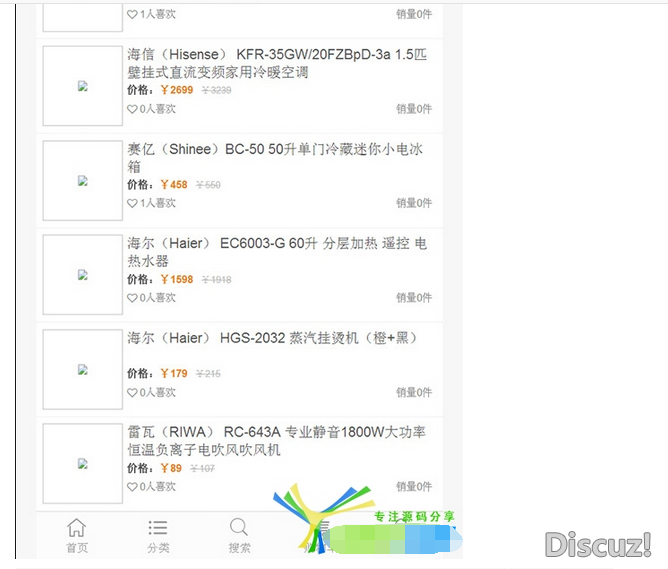Open Hisense KFR-35GW air conditioner title
The image size is (668, 569).
(x=277, y=63)
